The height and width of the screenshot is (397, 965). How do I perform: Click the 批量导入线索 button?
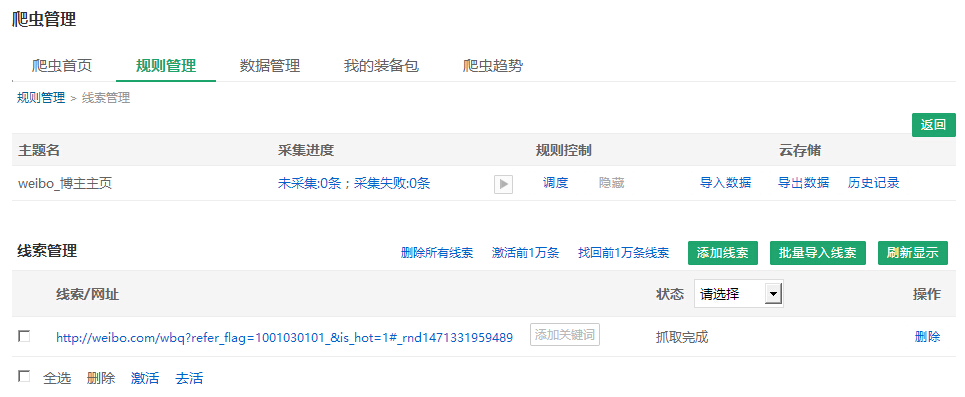tap(817, 253)
